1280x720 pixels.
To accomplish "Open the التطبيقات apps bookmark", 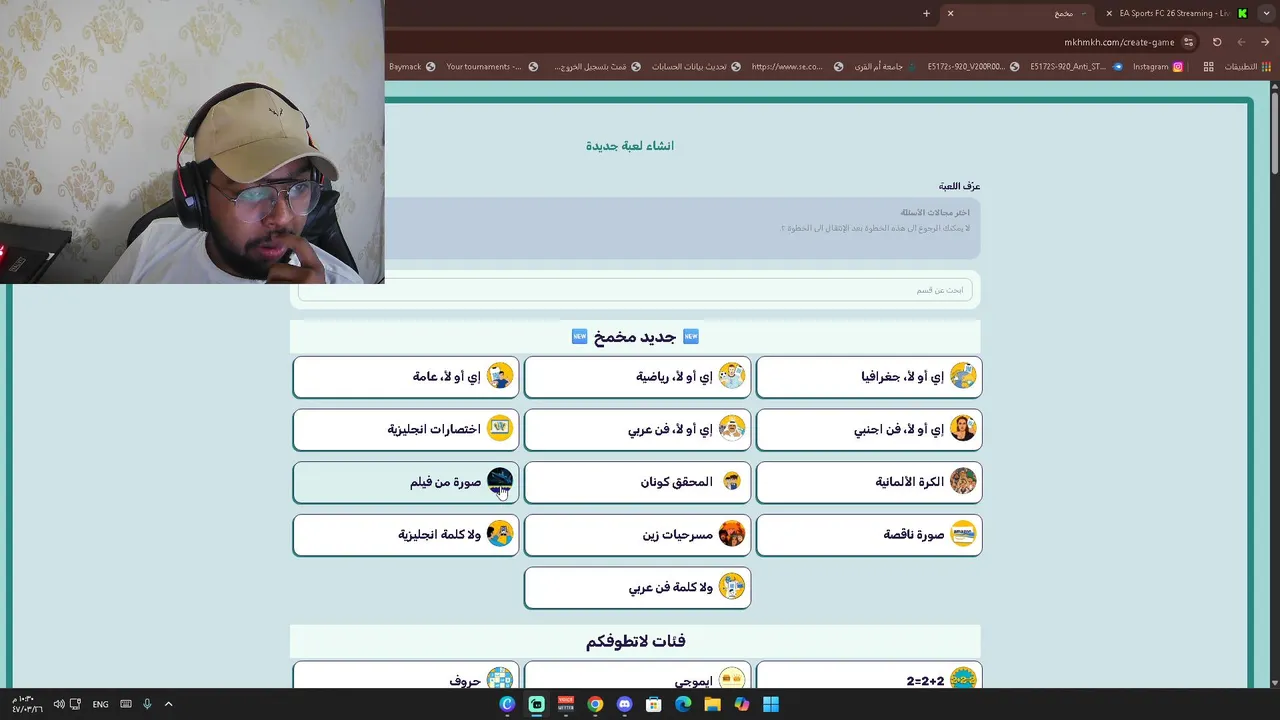I will [x=1248, y=66].
